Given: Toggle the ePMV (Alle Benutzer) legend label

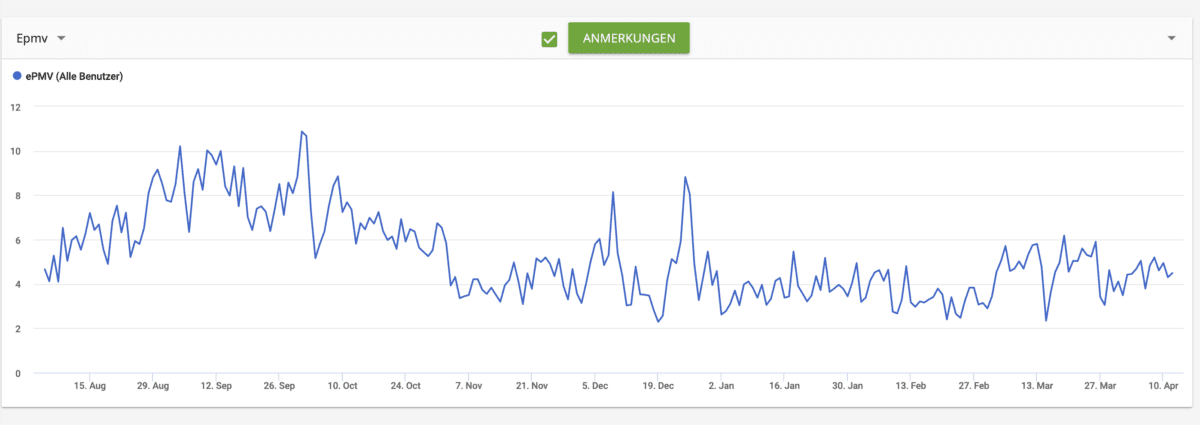Looking at the screenshot, I should click(74, 76).
